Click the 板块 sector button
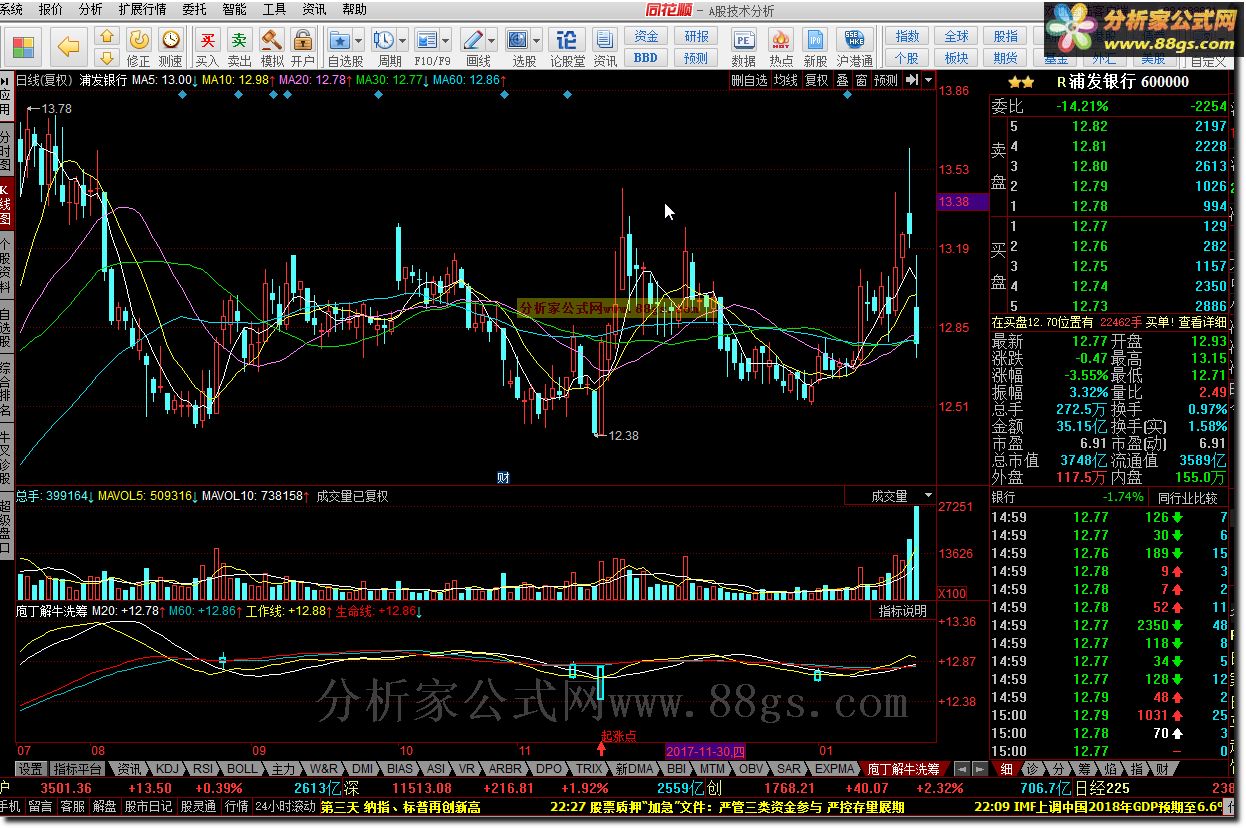1246x828 pixels. [956, 58]
